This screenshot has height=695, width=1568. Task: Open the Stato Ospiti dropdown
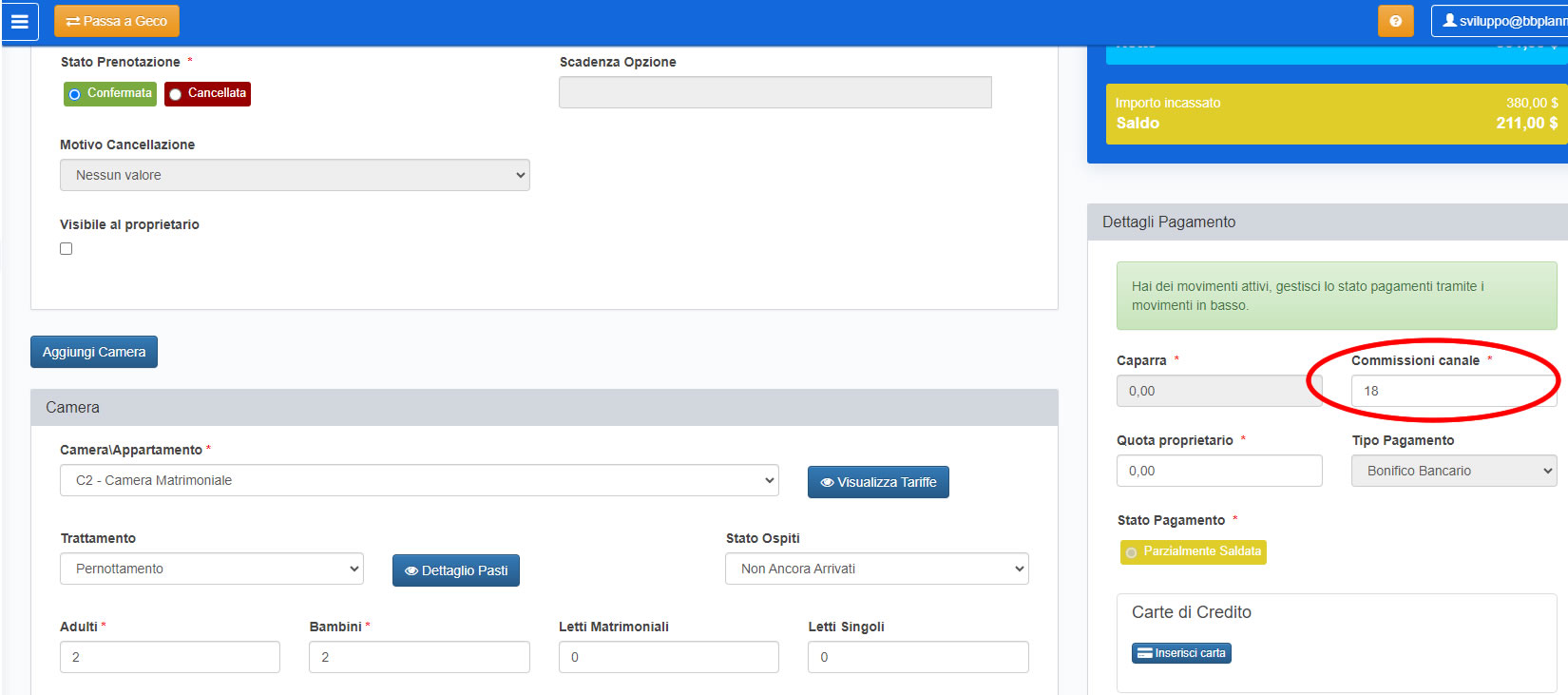click(x=876, y=569)
